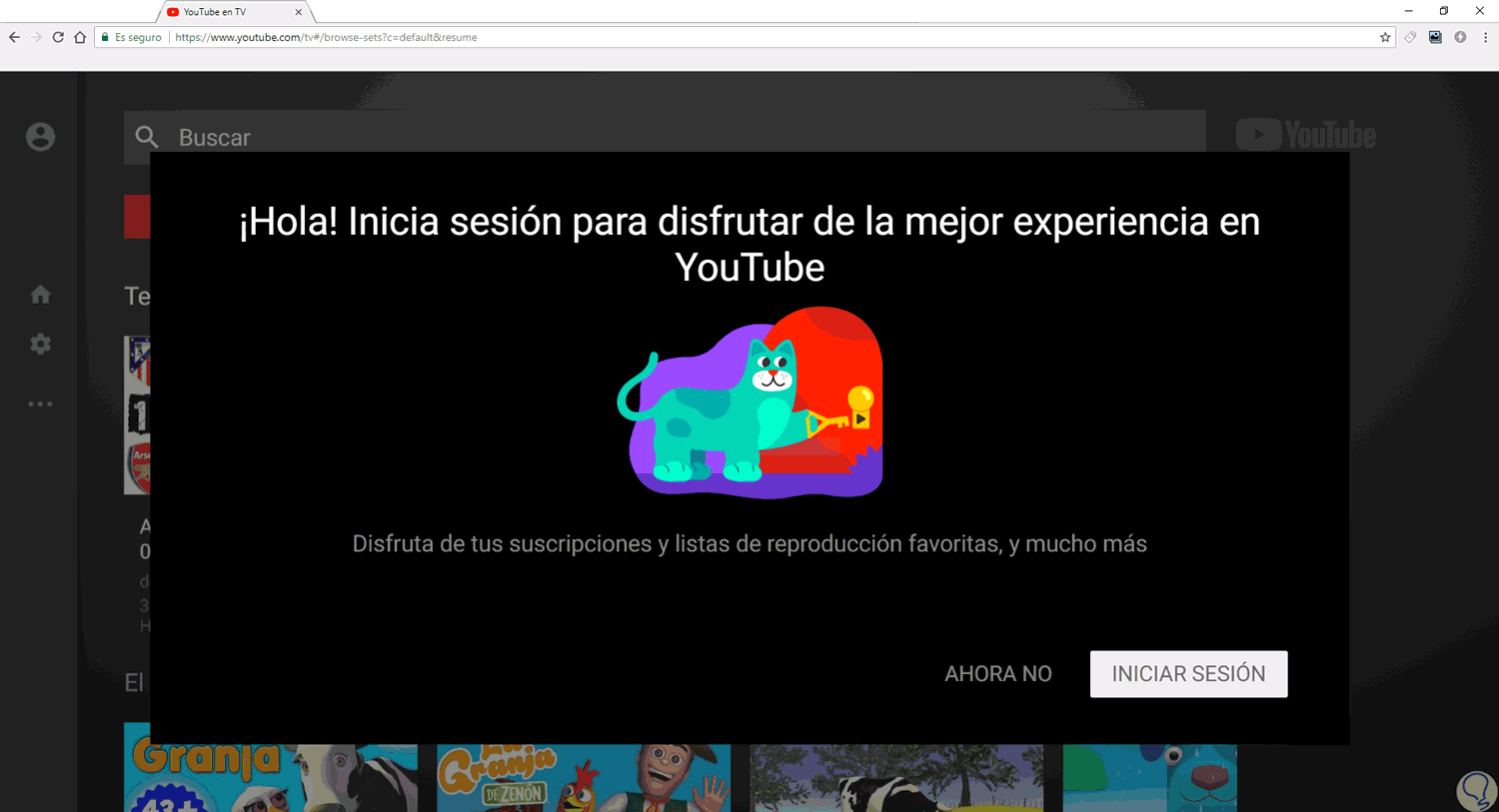The image size is (1499, 812).
Task: Open the settings gear in sidebar
Action: pos(40,344)
